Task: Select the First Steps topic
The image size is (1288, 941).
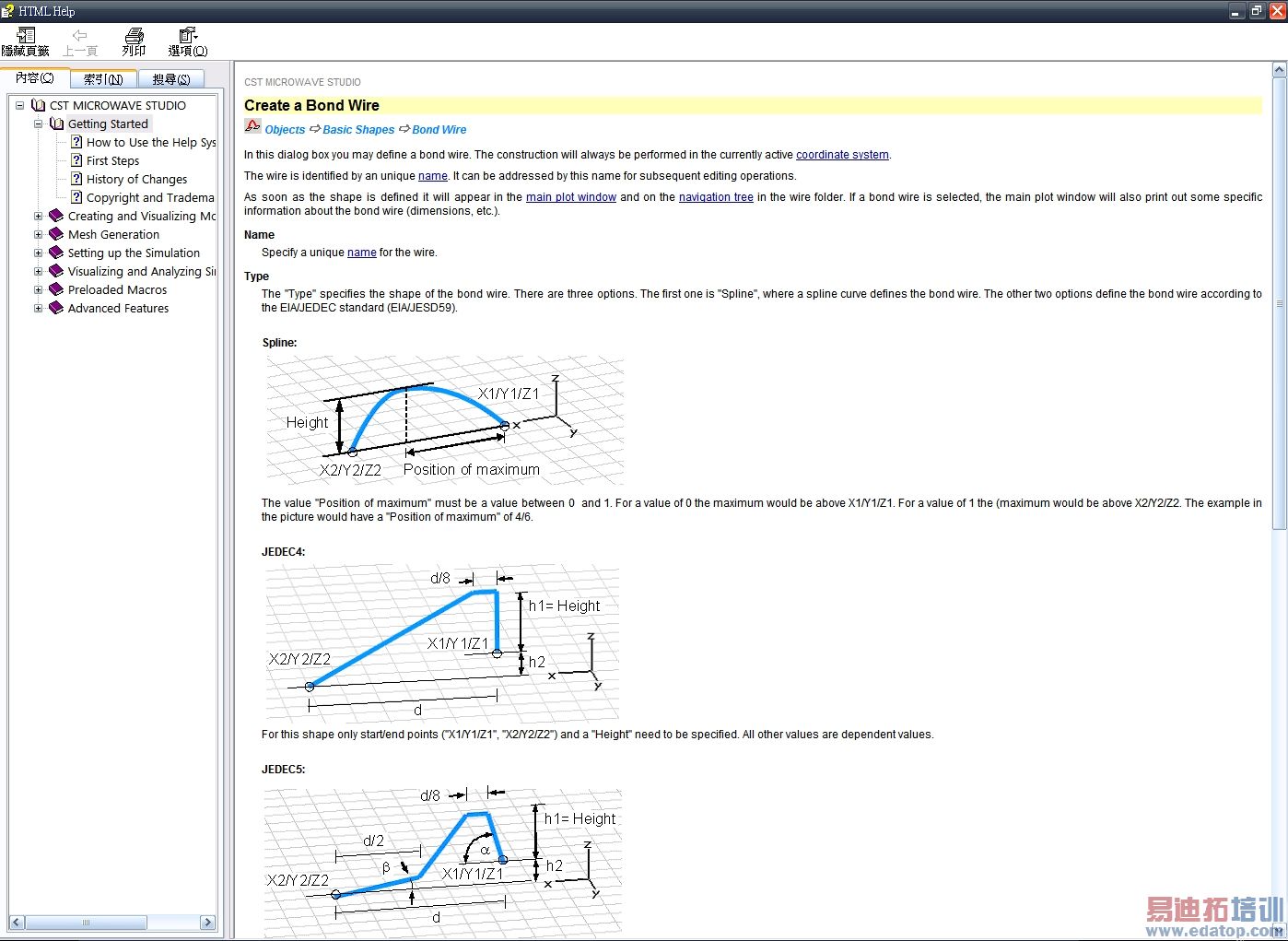Action: pos(112,160)
